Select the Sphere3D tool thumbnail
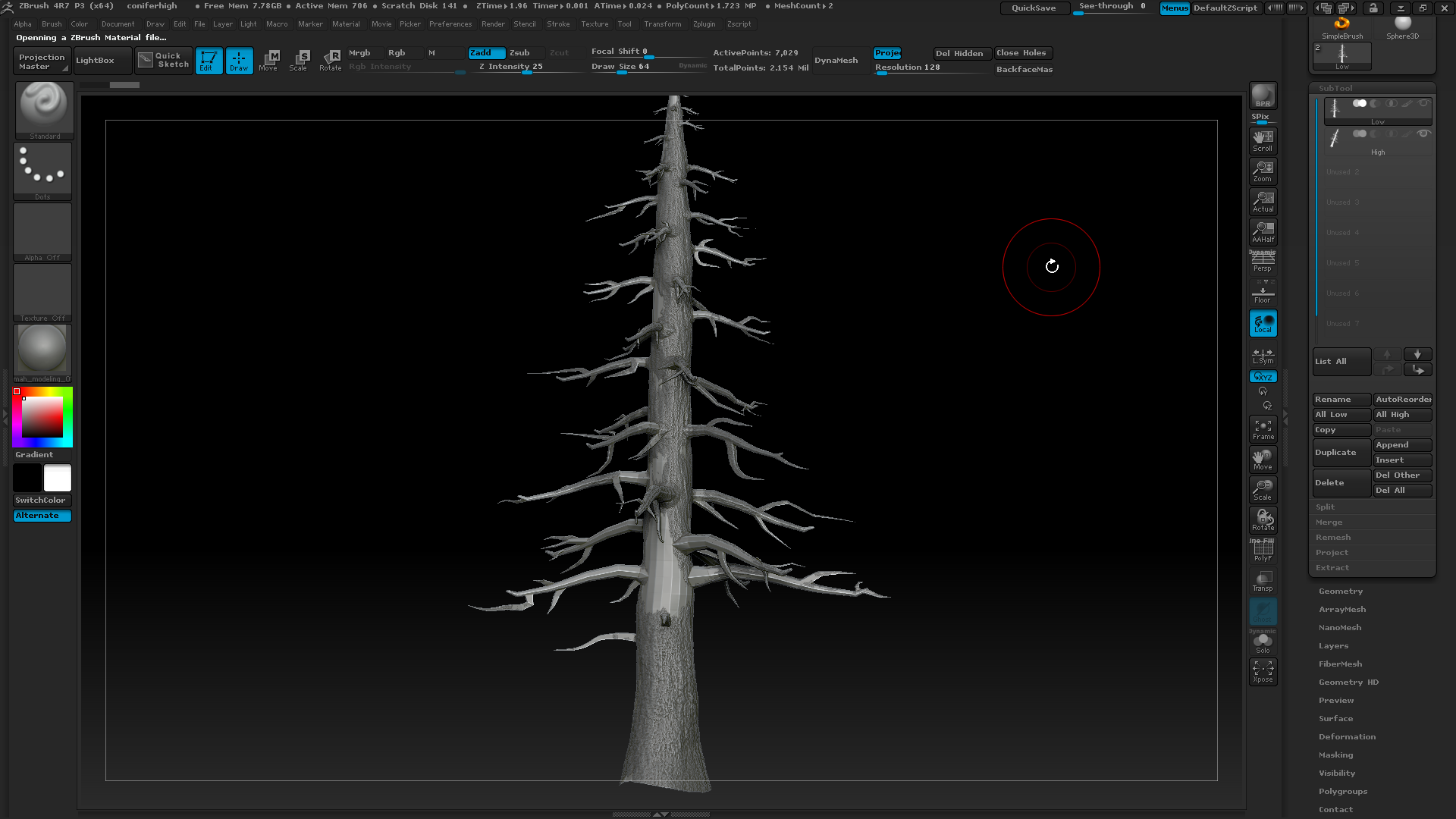 [x=1402, y=28]
